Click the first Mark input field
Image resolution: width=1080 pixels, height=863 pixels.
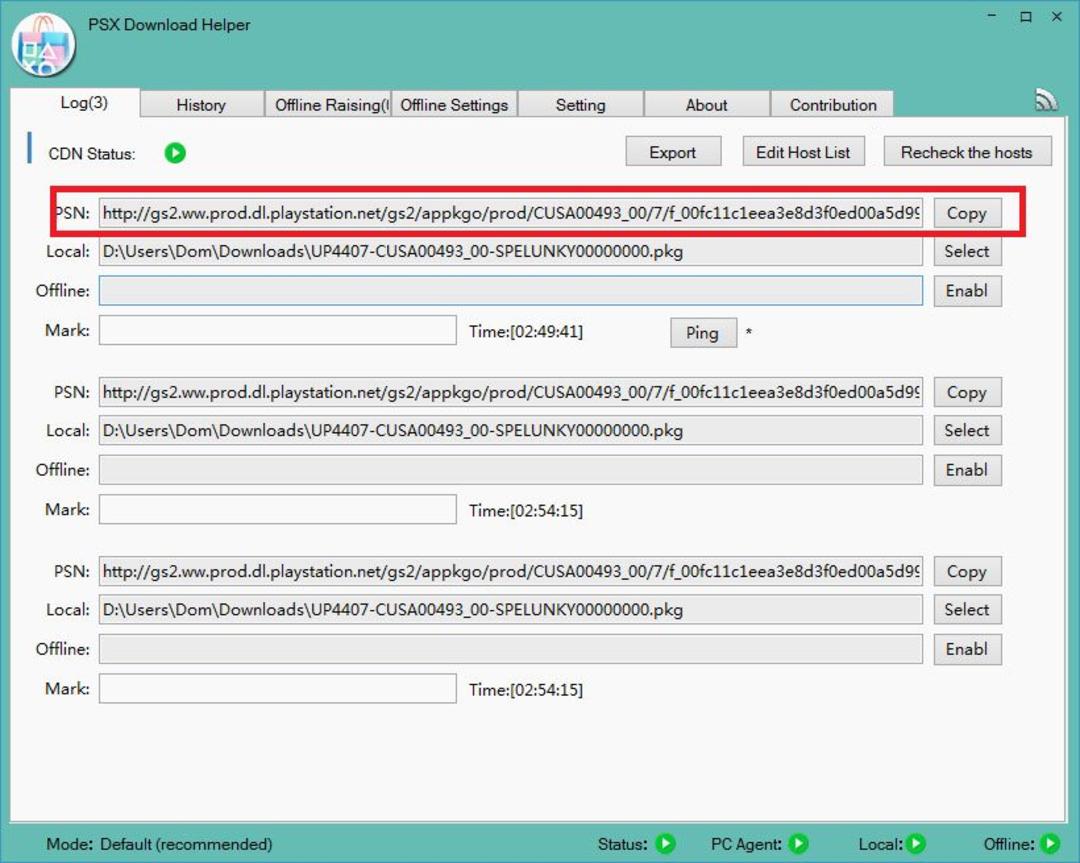[x=278, y=330]
